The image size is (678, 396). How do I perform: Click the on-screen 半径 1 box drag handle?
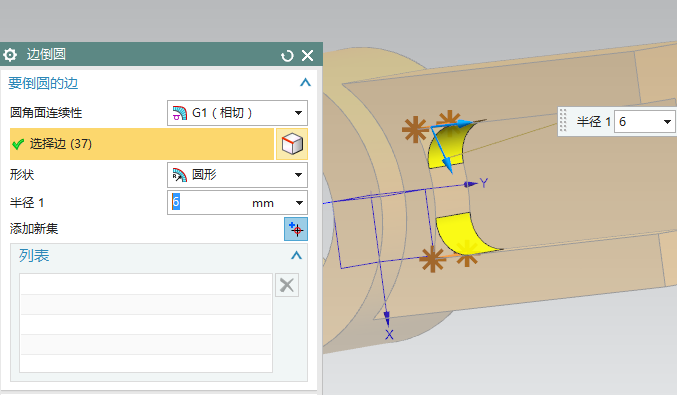click(563, 121)
